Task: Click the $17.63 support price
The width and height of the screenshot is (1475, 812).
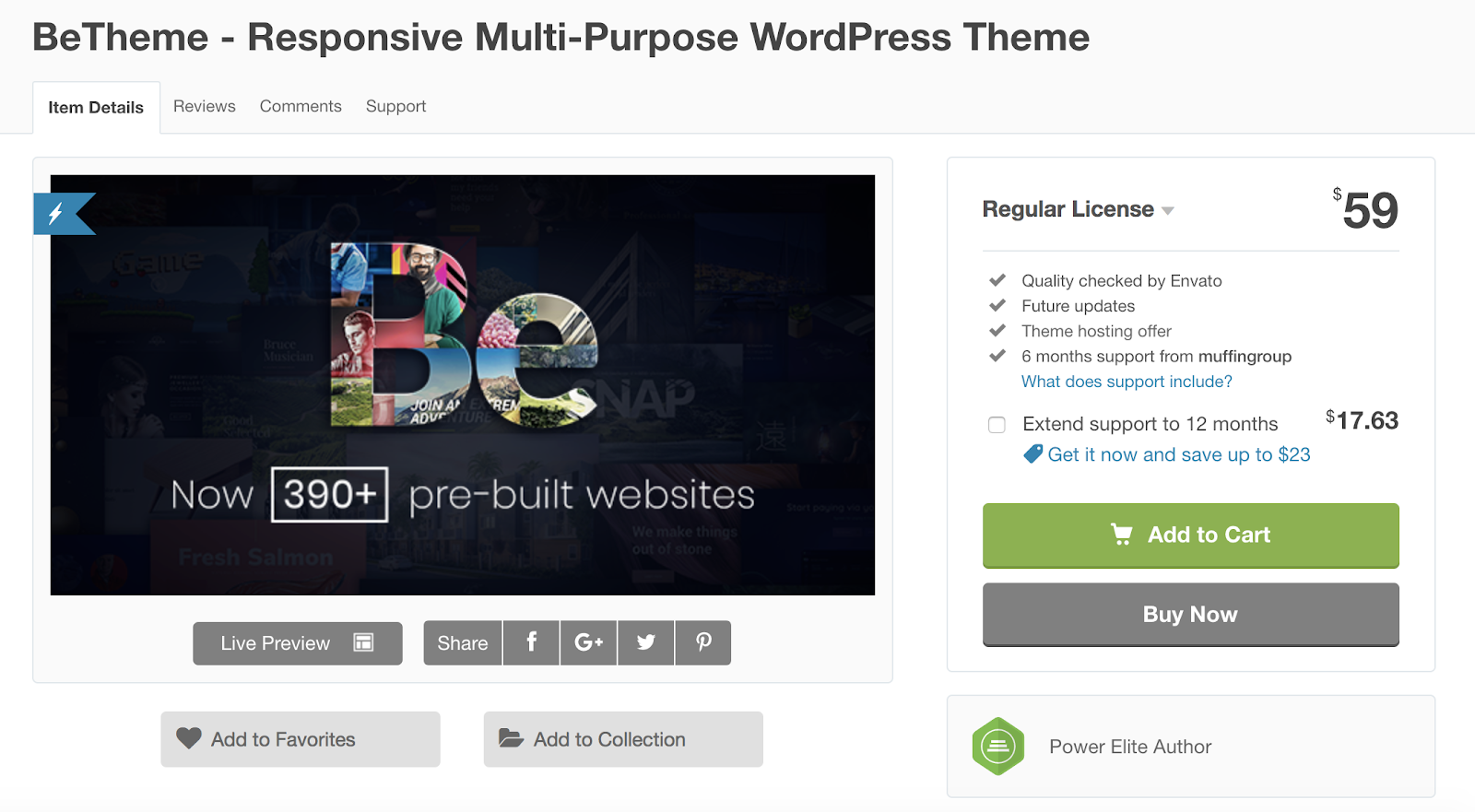Action: click(1363, 420)
